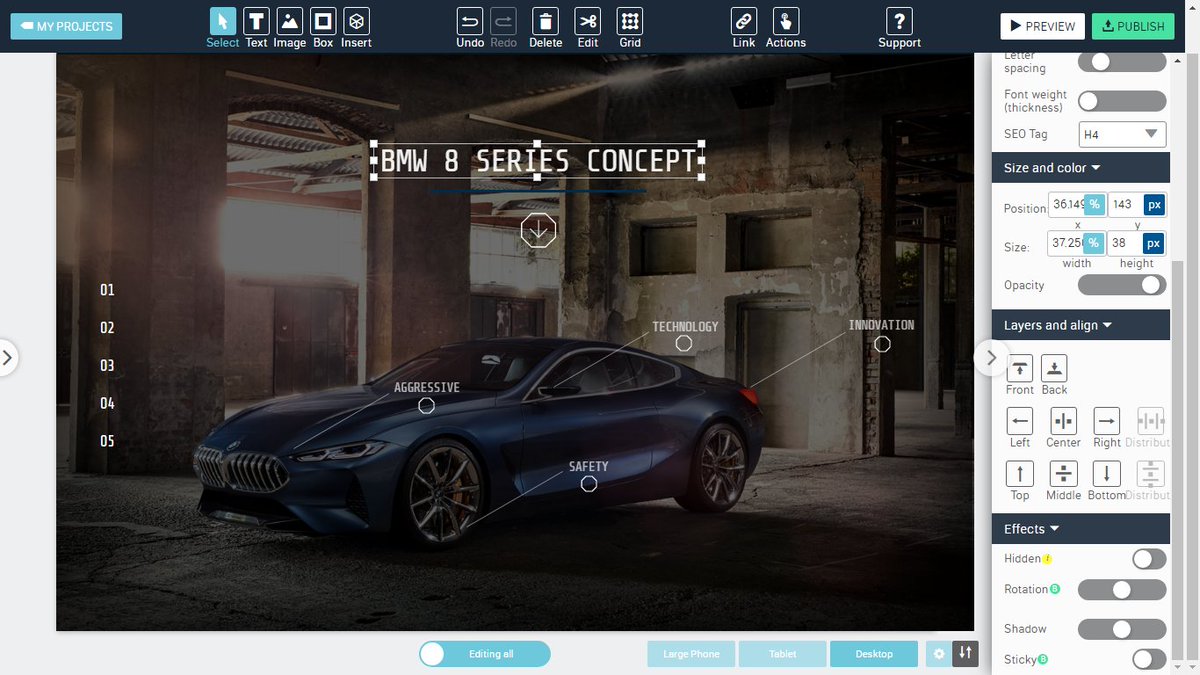Click the height size input field
The width and height of the screenshot is (1200, 675).
click(x=1125, y=243)
